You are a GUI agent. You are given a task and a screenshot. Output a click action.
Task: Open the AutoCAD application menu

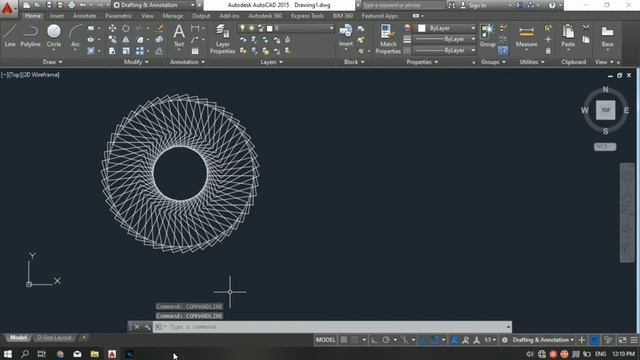(x=8, y=8)
